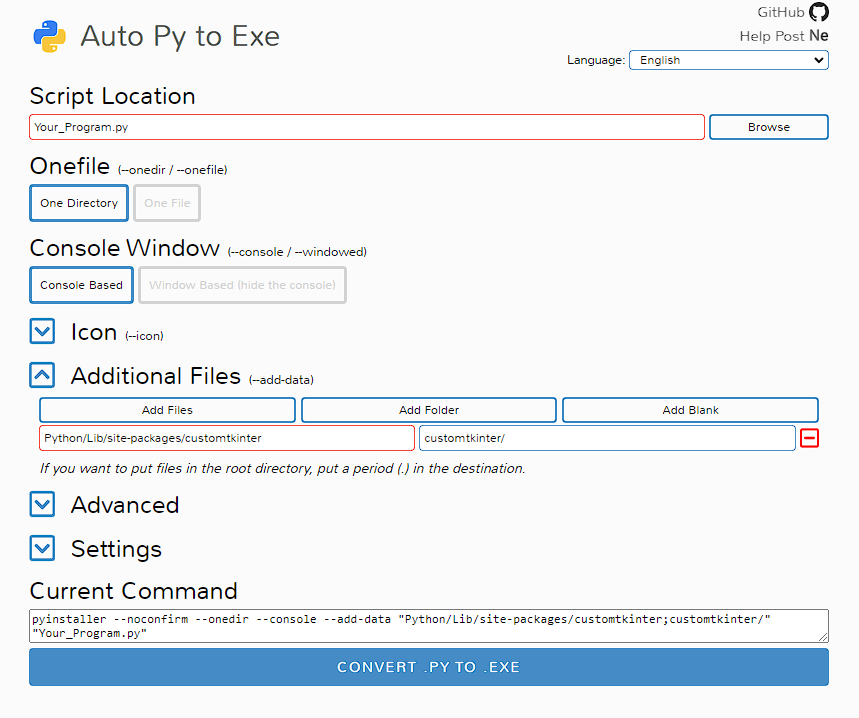Viewport: 859px width, 718px height.
Task: Click the Add Blank button
Action: (690, 410)
